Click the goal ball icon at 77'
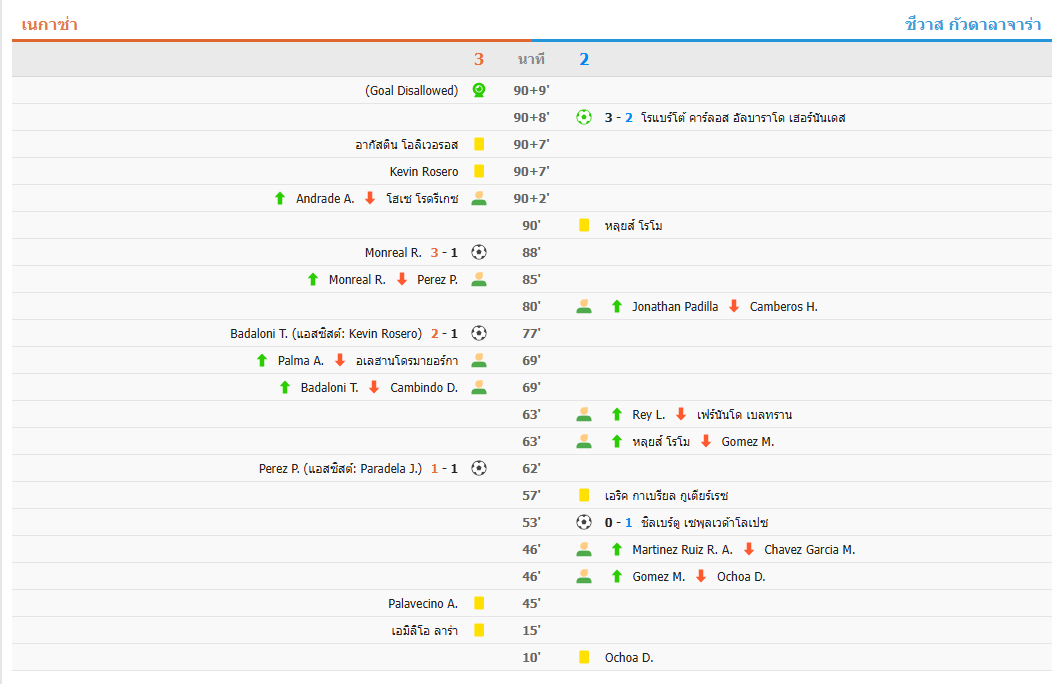The height and width of the screenshot is (684, 1054). pyautogui.click(x=479, y=333)
